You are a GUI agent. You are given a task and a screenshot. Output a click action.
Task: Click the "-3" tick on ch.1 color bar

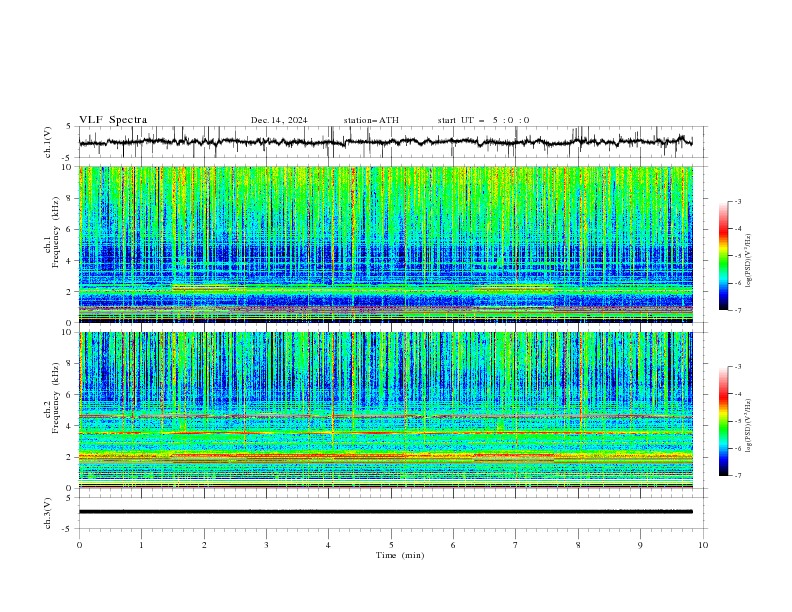(x=737, y=201)
